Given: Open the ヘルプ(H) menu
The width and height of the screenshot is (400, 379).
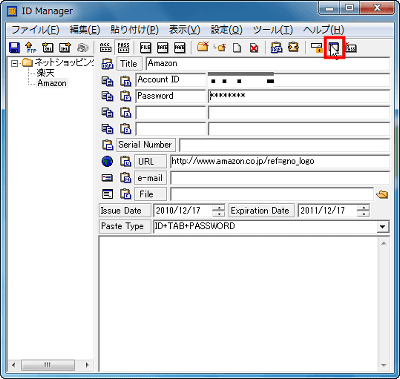Looking at the screenshot, I should pos(323,30).
